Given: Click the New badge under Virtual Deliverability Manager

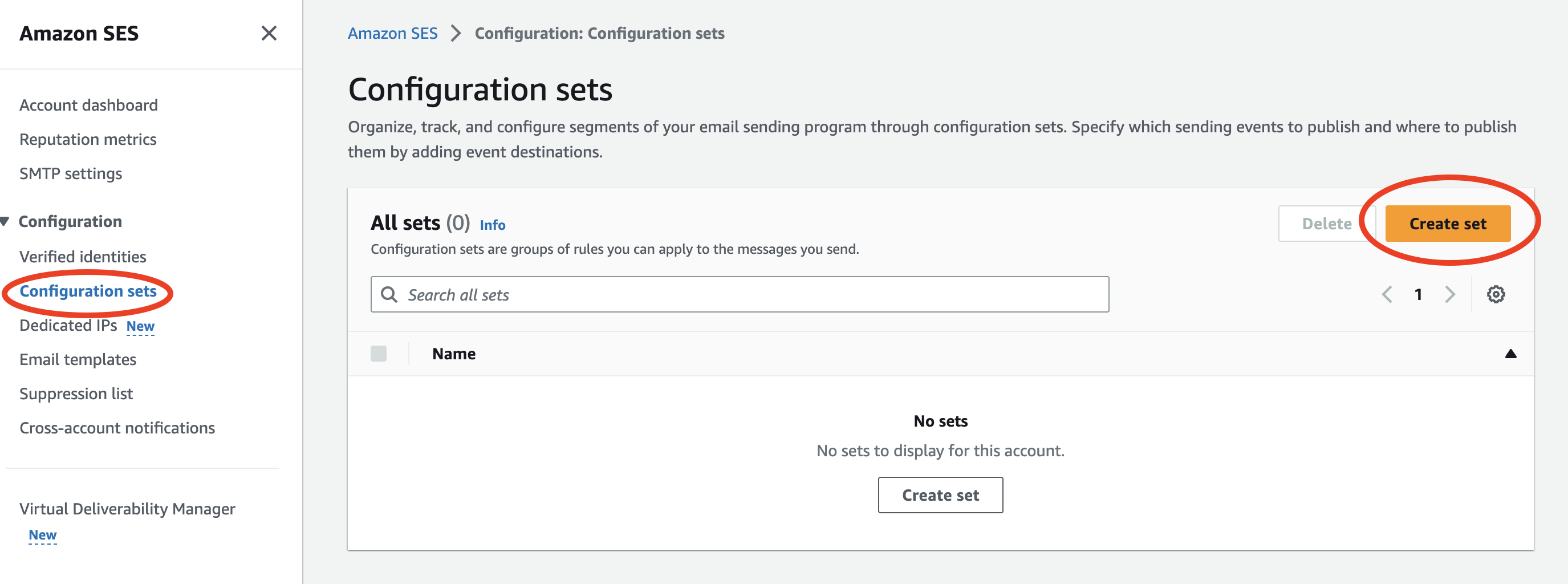Looking at the screenshot, I should [x=42, y=534].
